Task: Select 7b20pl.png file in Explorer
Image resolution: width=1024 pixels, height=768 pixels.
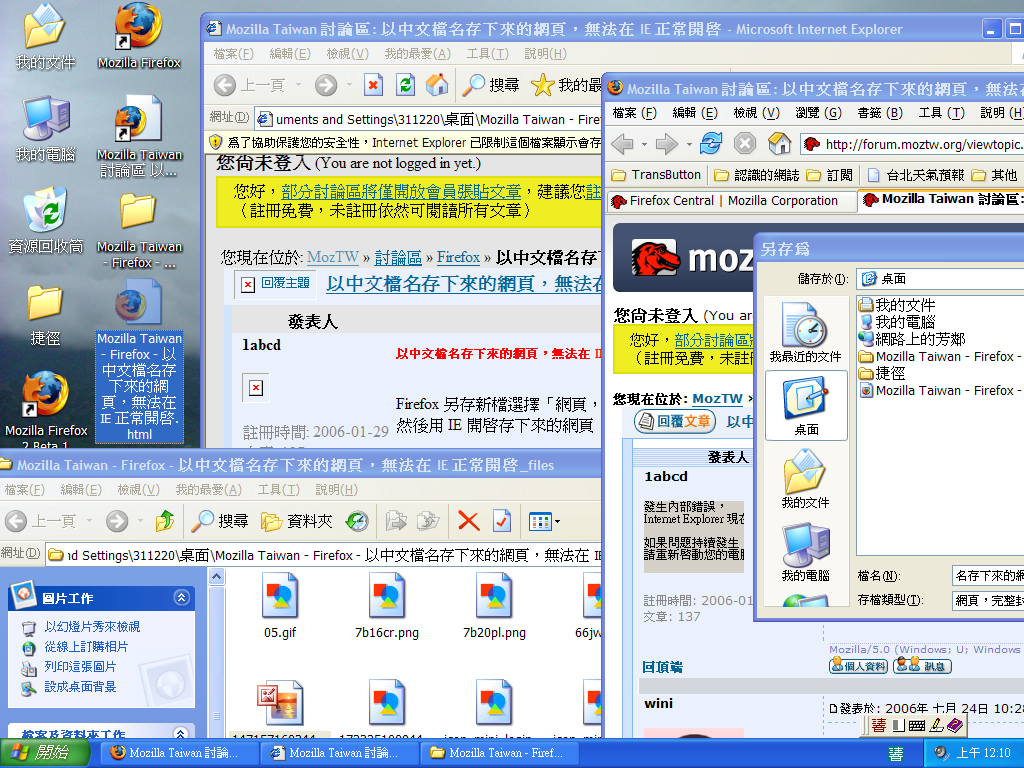Action: (x=494, y=605)
